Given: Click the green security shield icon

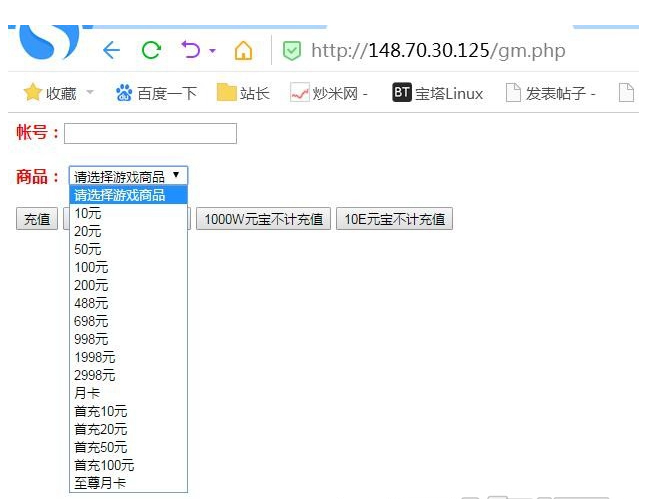Looking at the screenshot, I should (292, 51).
